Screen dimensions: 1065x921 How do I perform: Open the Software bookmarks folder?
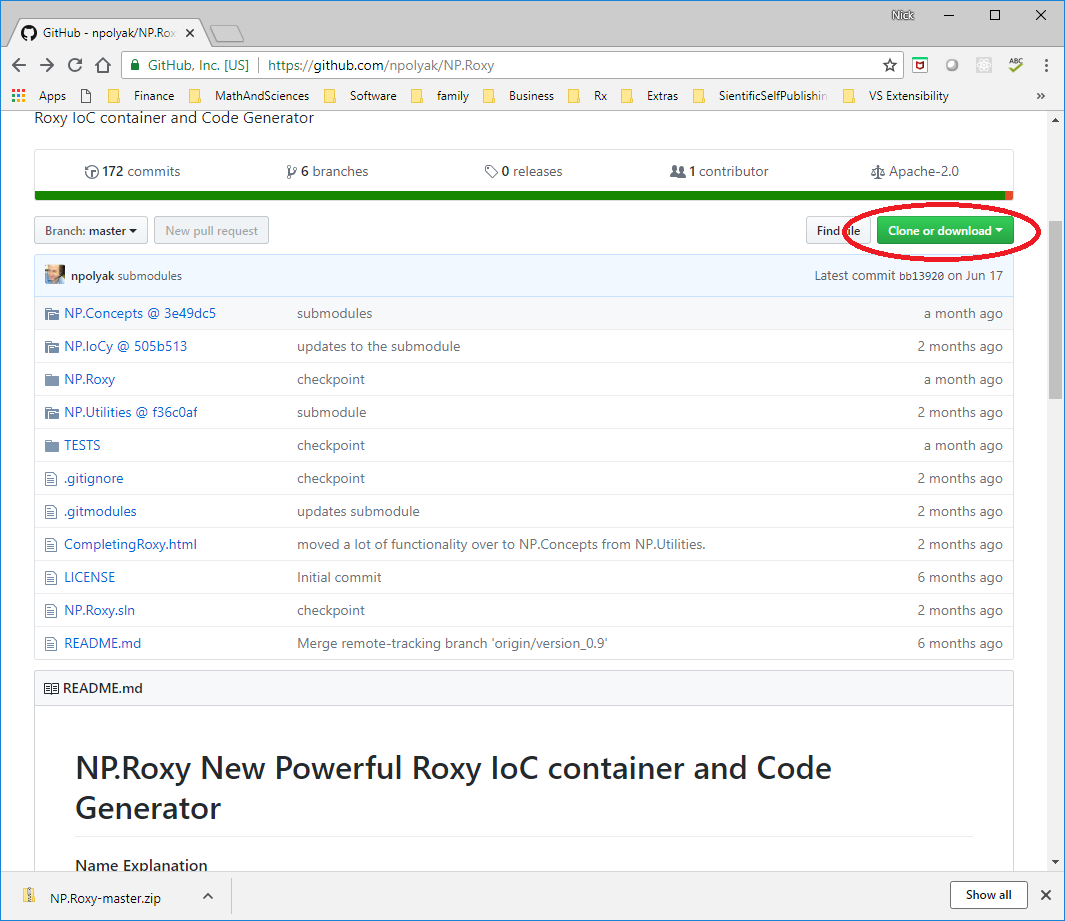point(360,96)
